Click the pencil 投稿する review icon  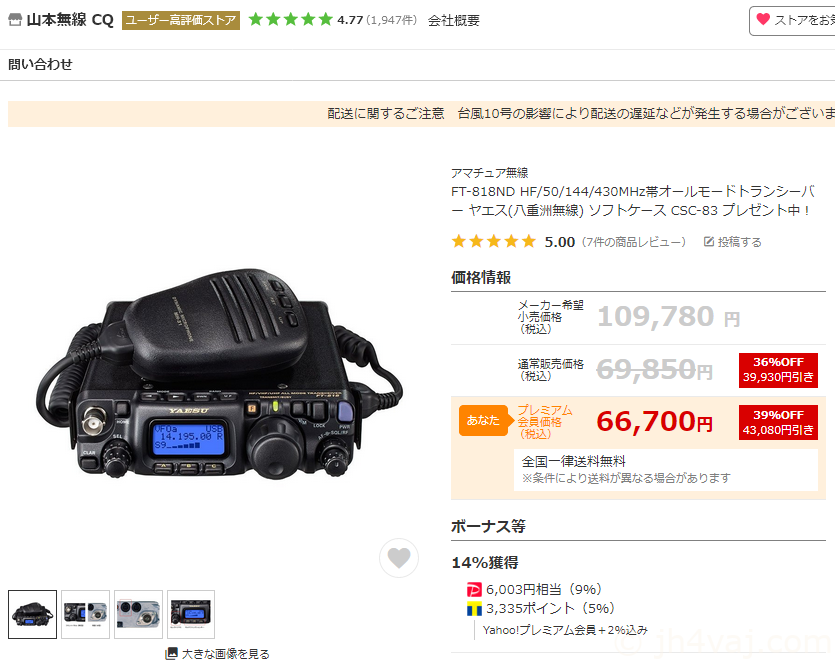[708, 242]
